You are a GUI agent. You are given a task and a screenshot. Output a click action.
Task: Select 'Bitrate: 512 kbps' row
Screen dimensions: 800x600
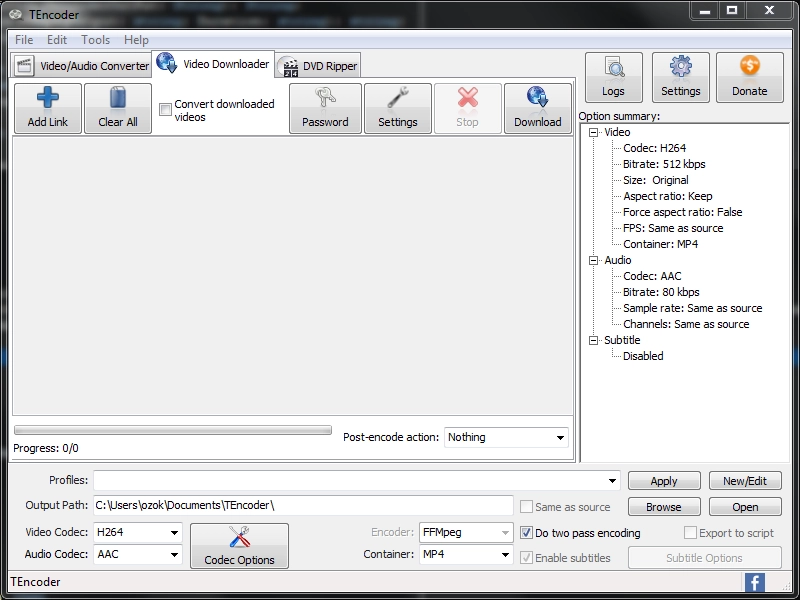[664, 164]
